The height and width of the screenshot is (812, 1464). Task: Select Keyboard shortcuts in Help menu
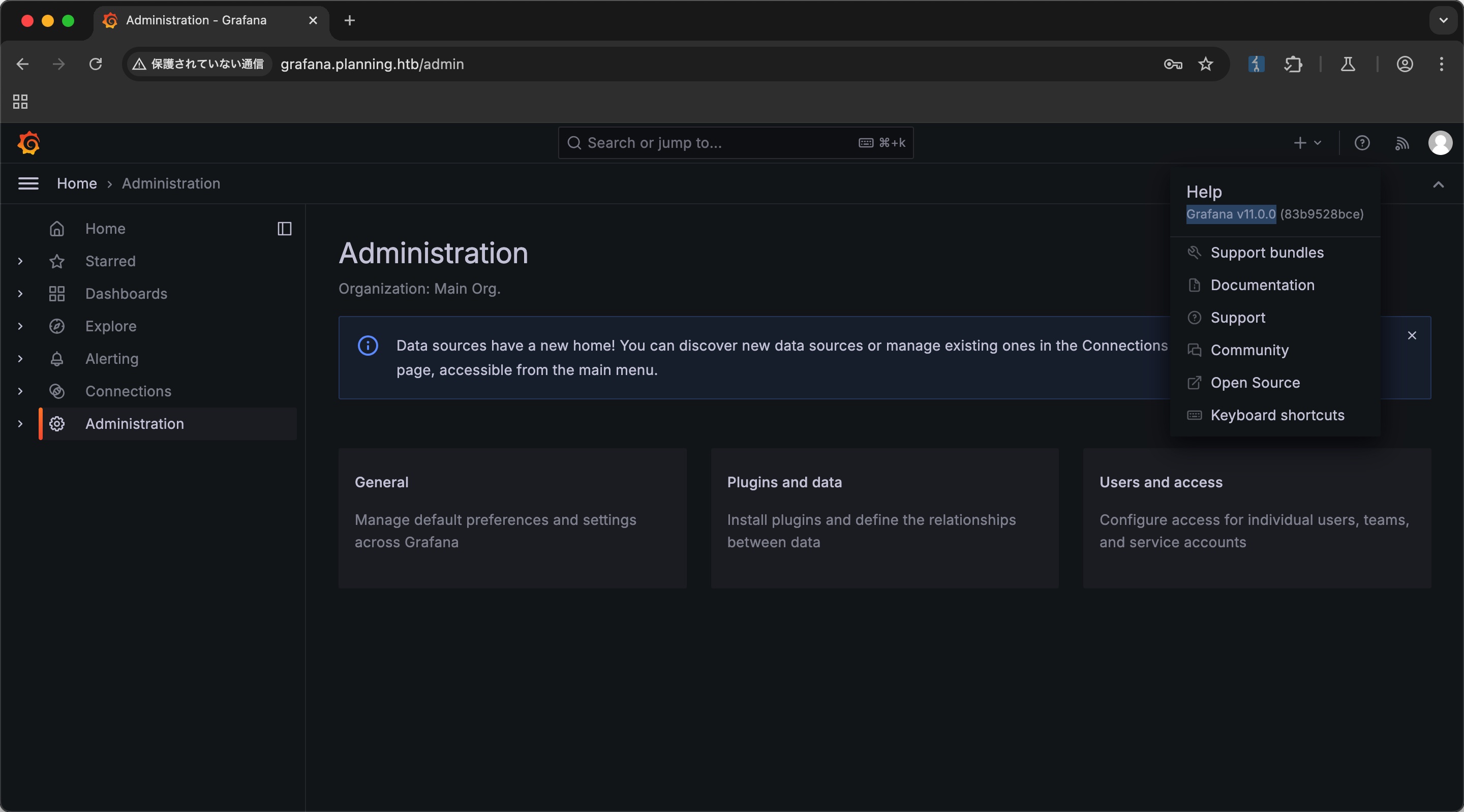tap(1276, 415)
